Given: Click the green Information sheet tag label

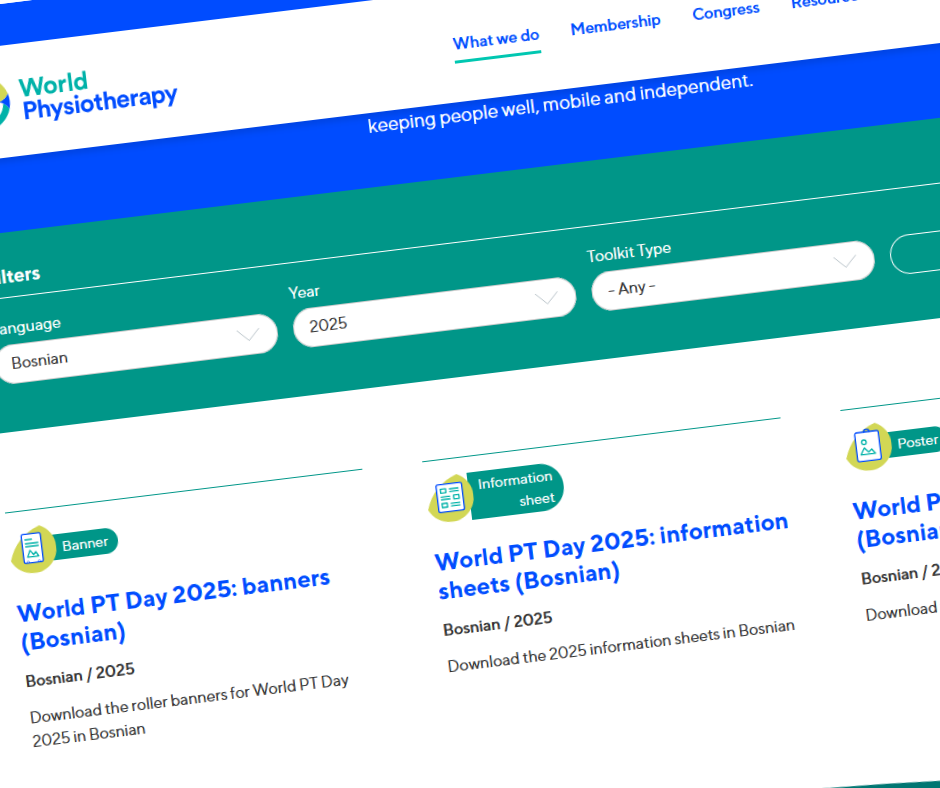Looking at the screenshot, I should point(516,489).
